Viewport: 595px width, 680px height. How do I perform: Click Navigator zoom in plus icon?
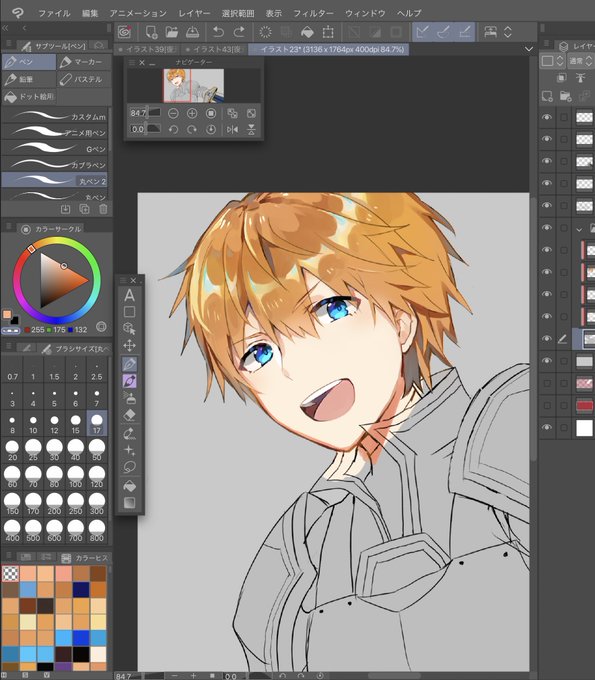[x=192, y=114]
